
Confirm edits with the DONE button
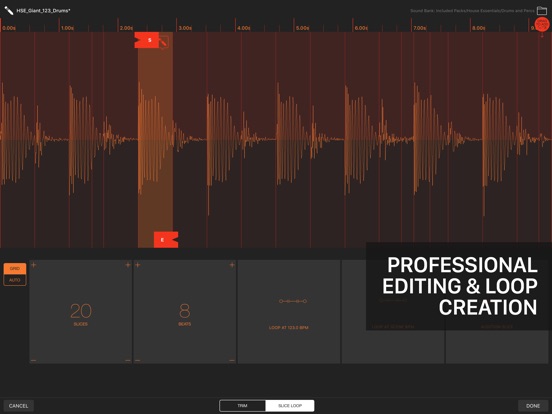point(533,406)
